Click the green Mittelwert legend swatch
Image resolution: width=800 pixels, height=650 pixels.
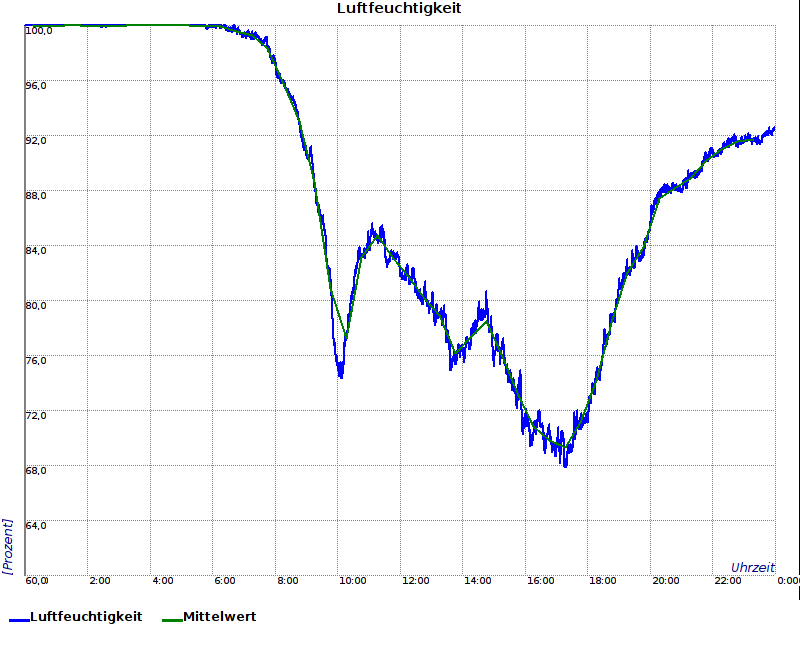pos(172,620)
